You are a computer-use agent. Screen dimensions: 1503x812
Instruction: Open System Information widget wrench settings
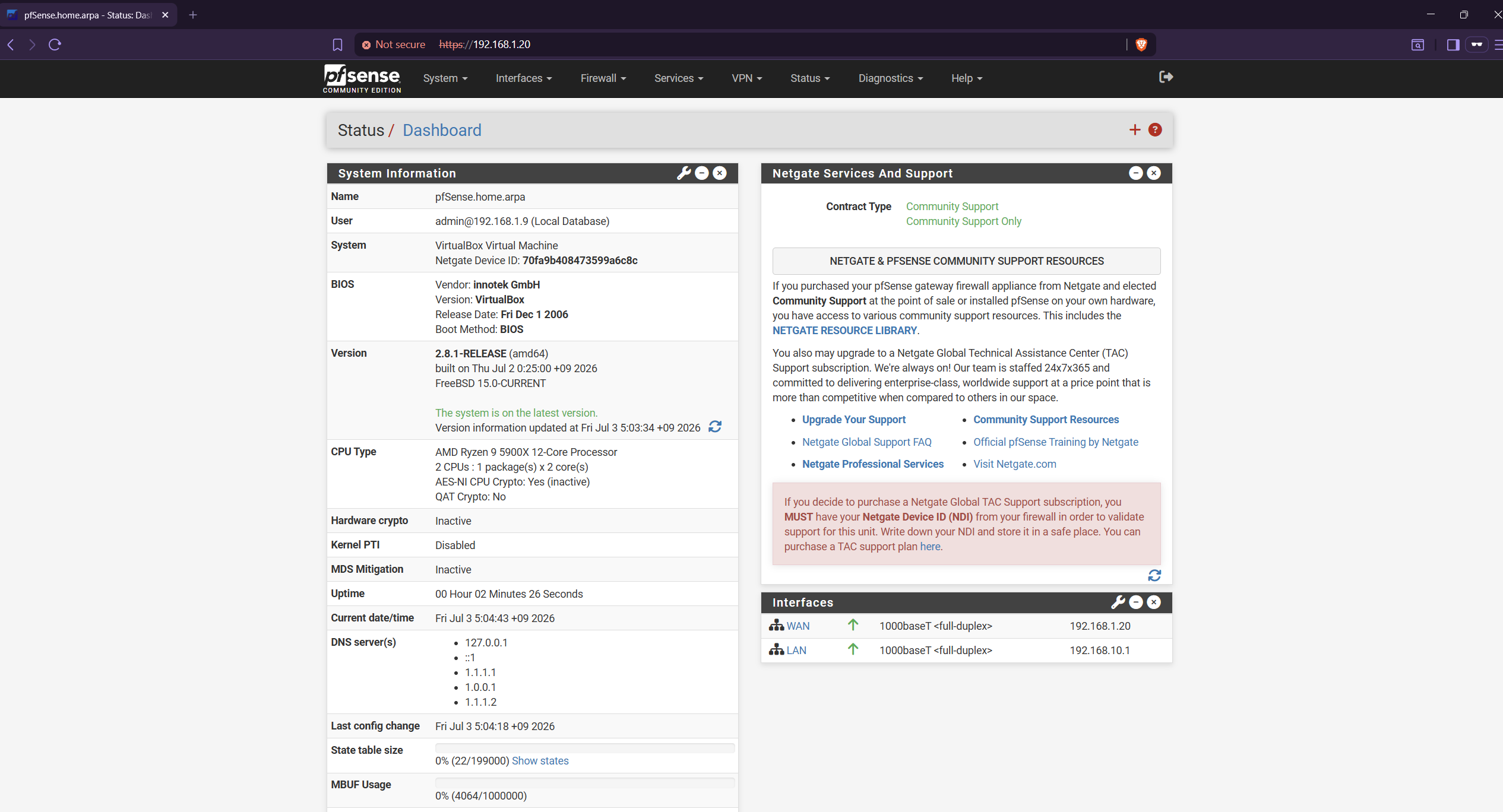pyautogui.click(x=684, y=173)
